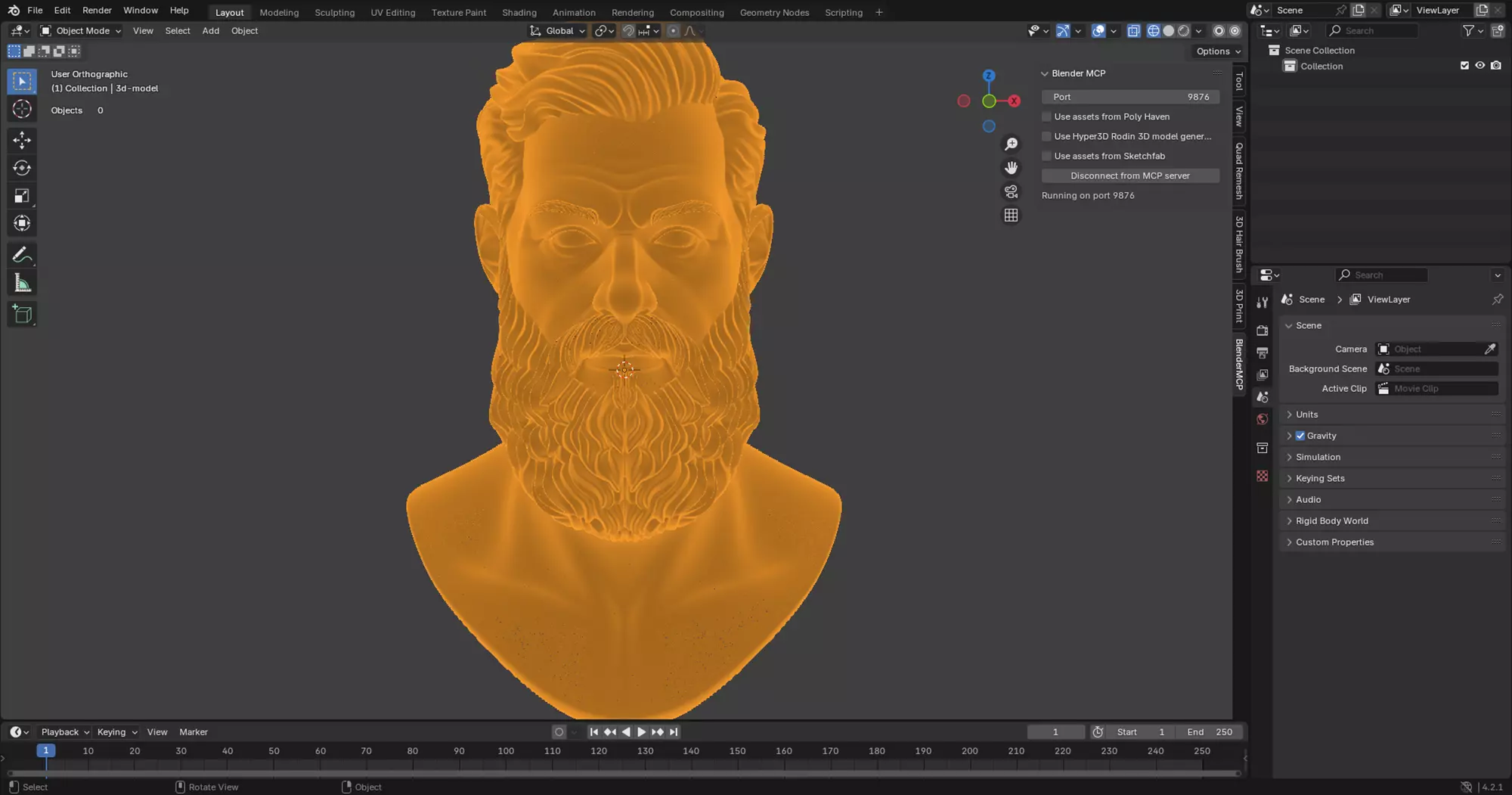The height and width of the screenshot is (795, 1512).
Task: Toggle Collection exclude-from-view-layer checkbox
Action: (1464, 66)
